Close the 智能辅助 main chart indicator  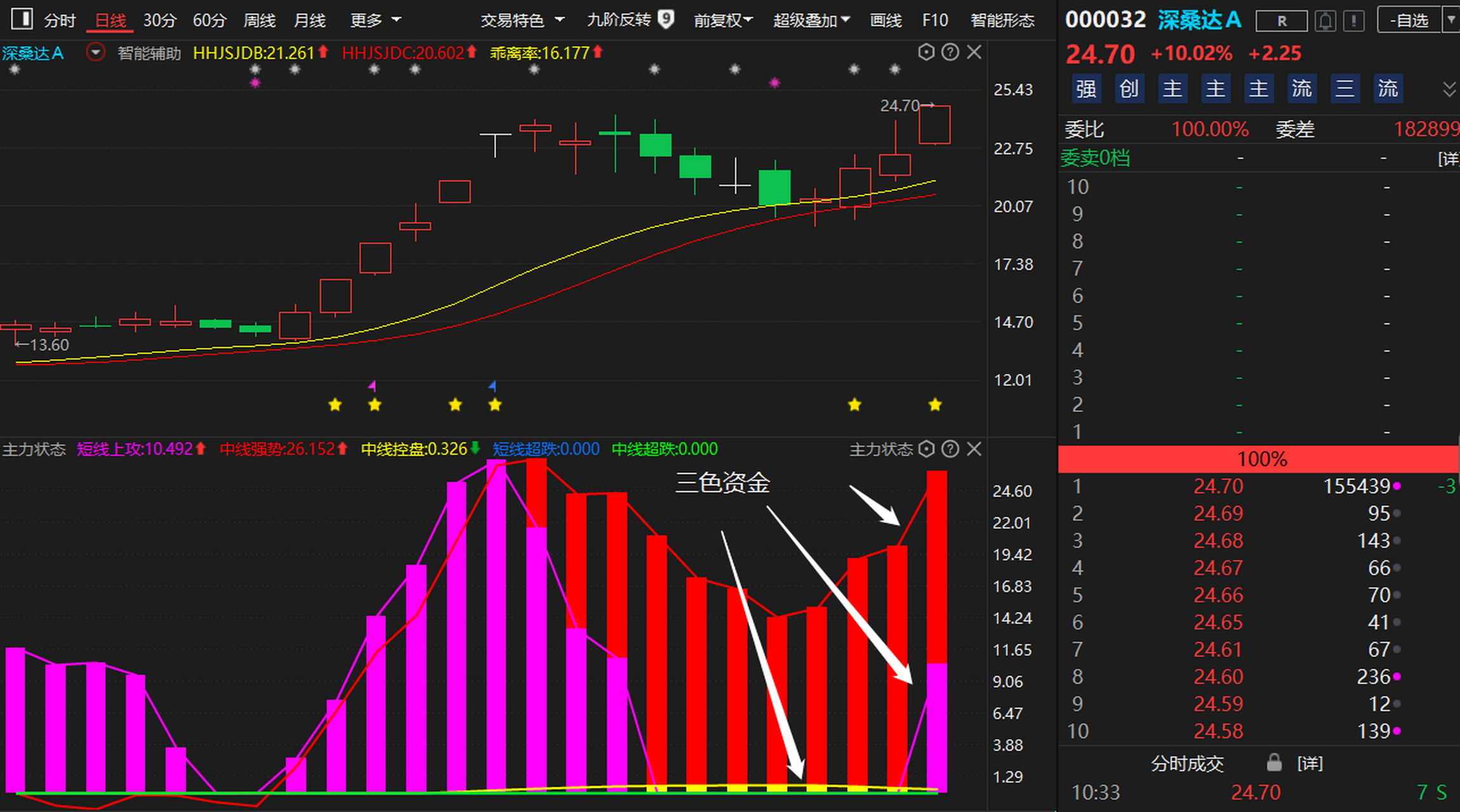tap(974, 52)
